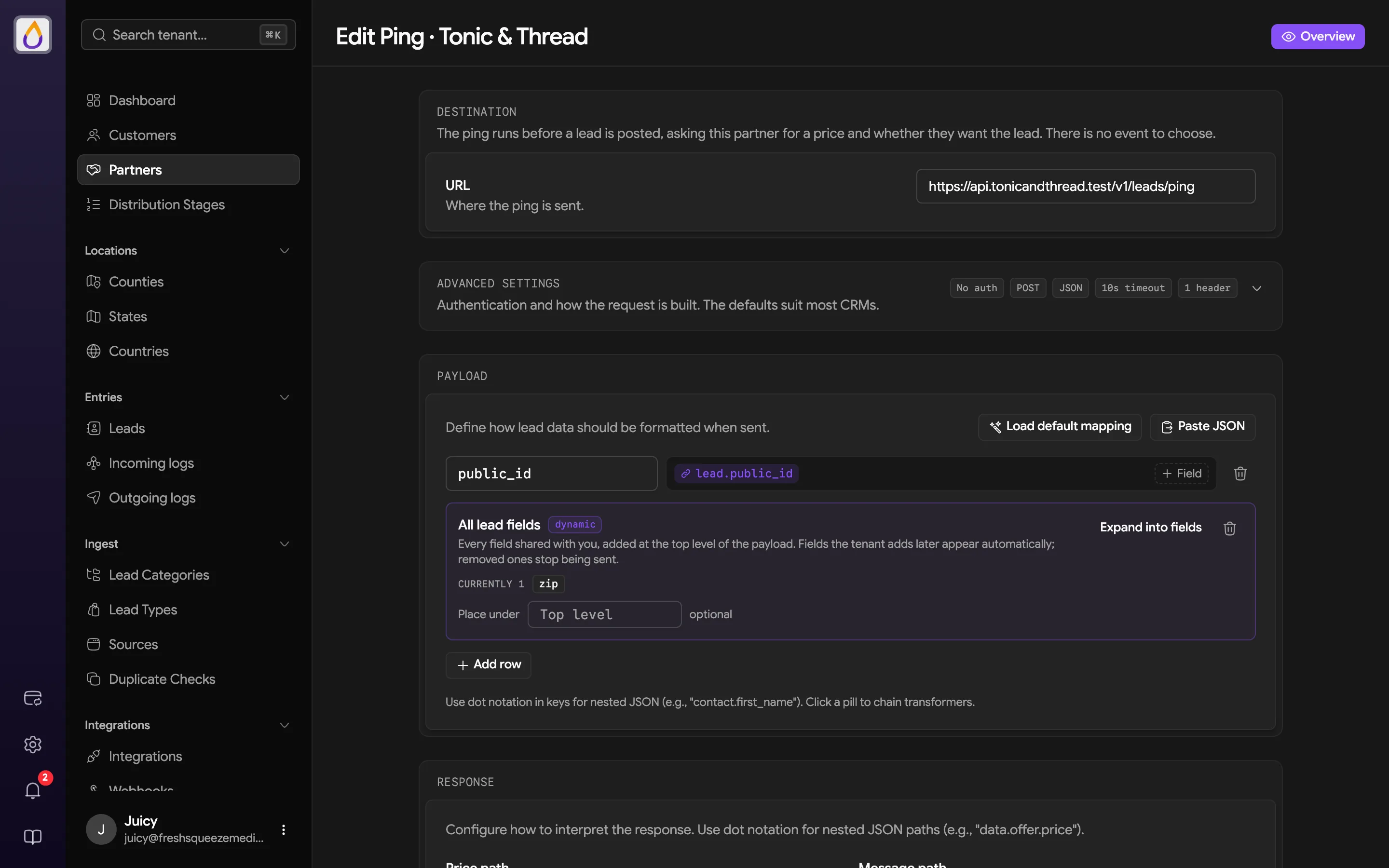Open notifications bell with badge
This screenshot has width=1389, height=868.
click(x=33, y=790)
